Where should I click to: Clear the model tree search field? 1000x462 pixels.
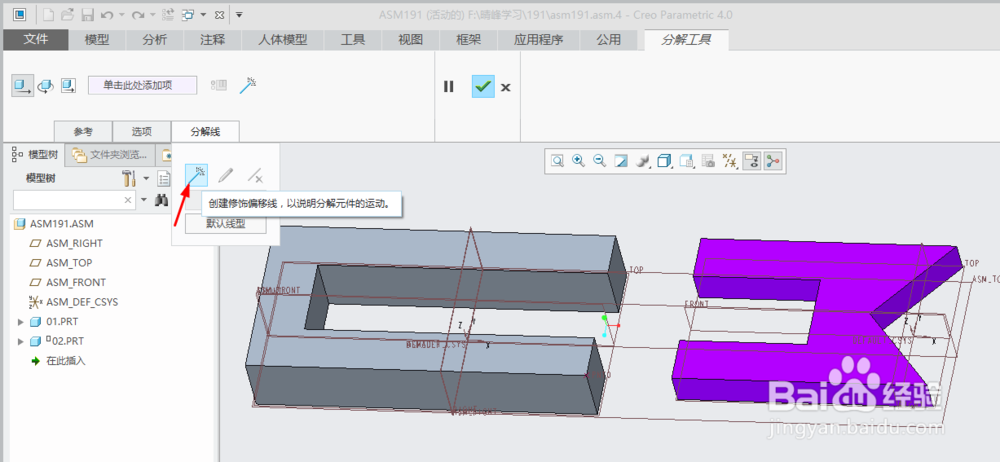point(128,200)
